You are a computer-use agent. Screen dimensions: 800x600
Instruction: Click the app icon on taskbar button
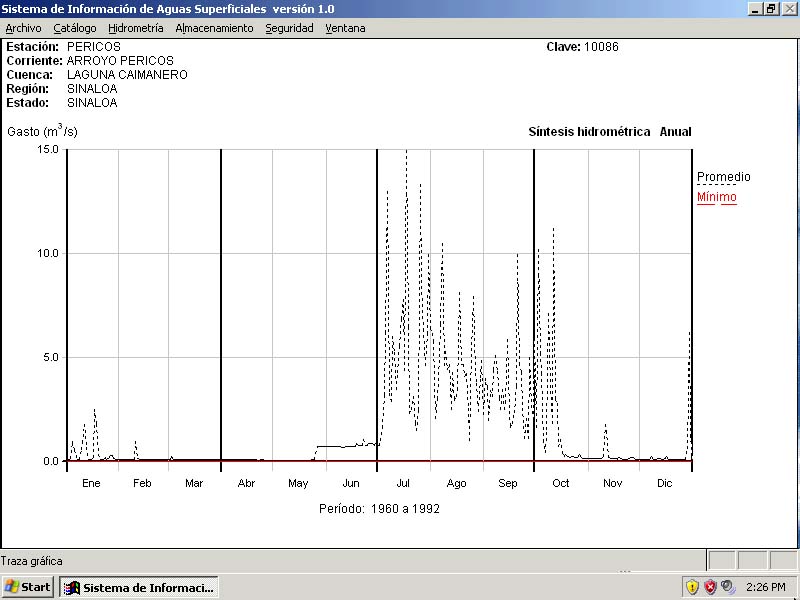pyautogui.click(x=72, y=587)
